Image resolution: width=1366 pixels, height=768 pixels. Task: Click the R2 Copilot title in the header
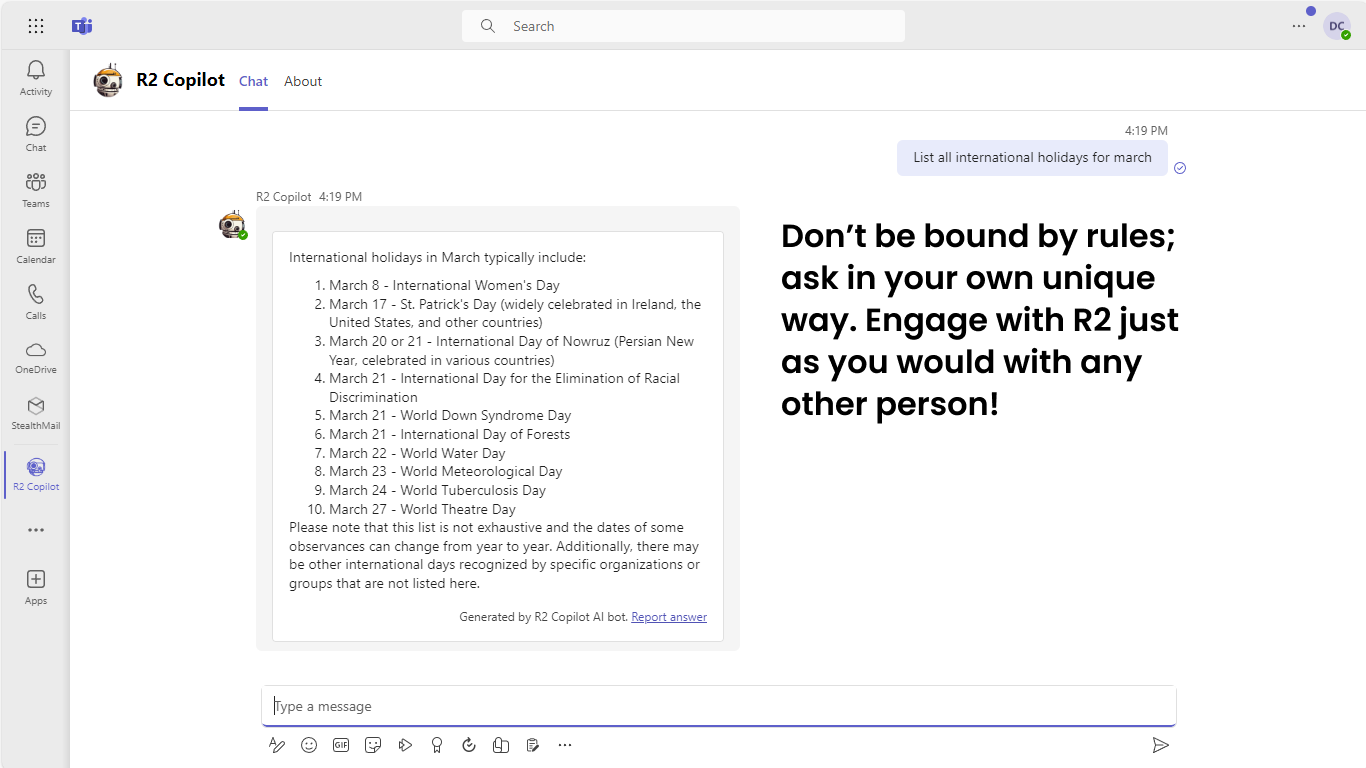click(x=181, y=80)
